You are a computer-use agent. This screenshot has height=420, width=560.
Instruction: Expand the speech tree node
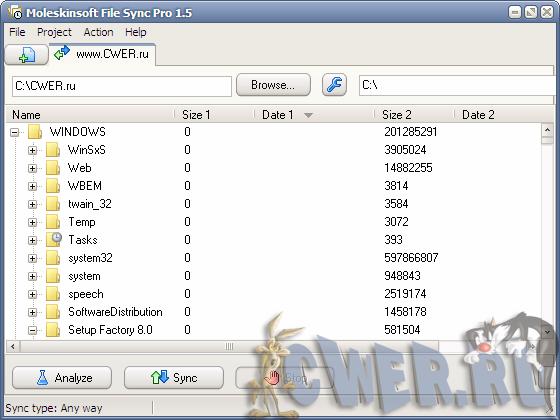32,294
